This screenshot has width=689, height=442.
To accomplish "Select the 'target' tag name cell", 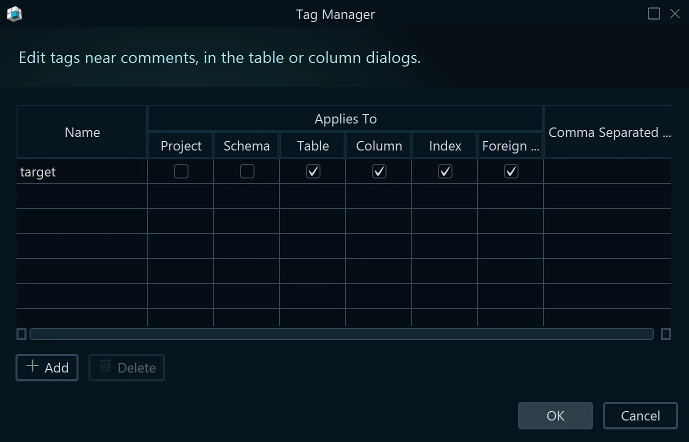I will pos(82,171).
